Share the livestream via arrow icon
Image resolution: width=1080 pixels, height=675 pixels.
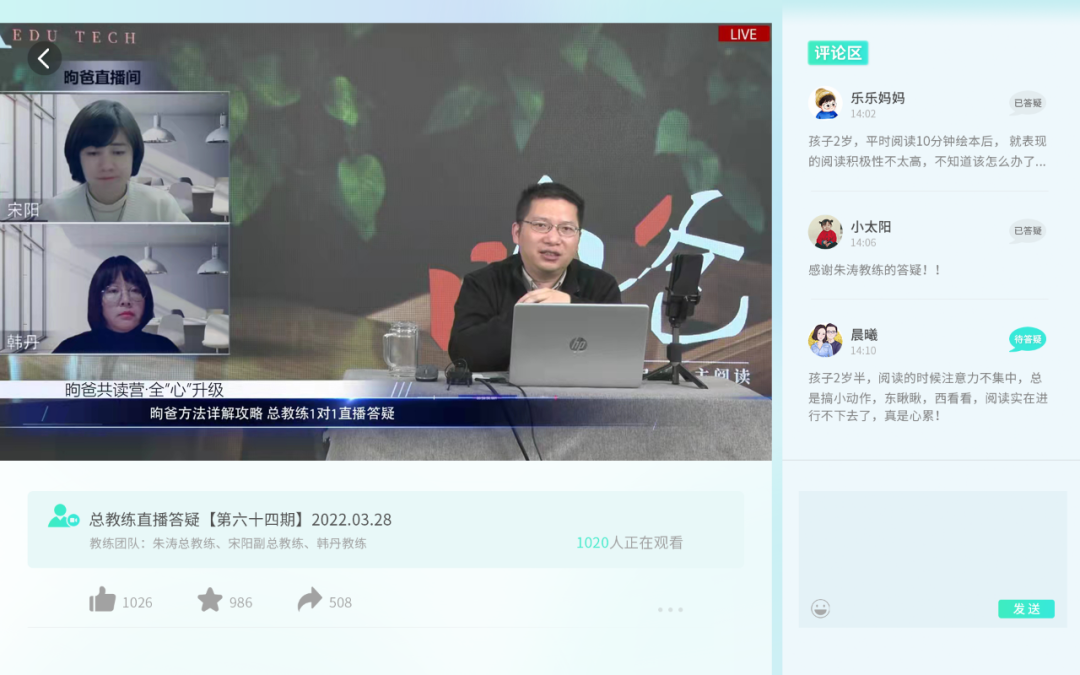tap(310, 600)
